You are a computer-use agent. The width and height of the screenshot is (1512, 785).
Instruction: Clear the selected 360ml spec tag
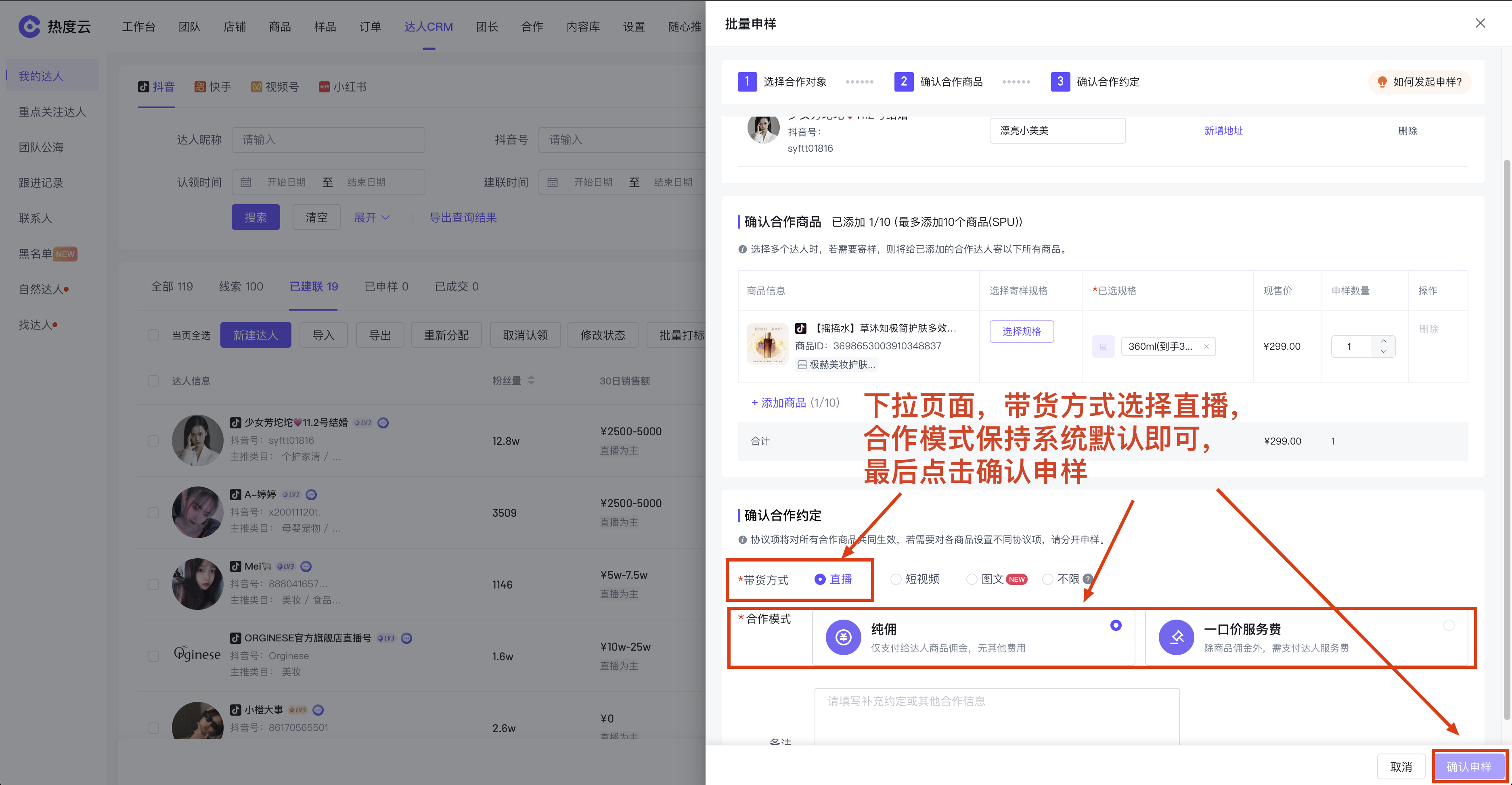(1206, 346)
